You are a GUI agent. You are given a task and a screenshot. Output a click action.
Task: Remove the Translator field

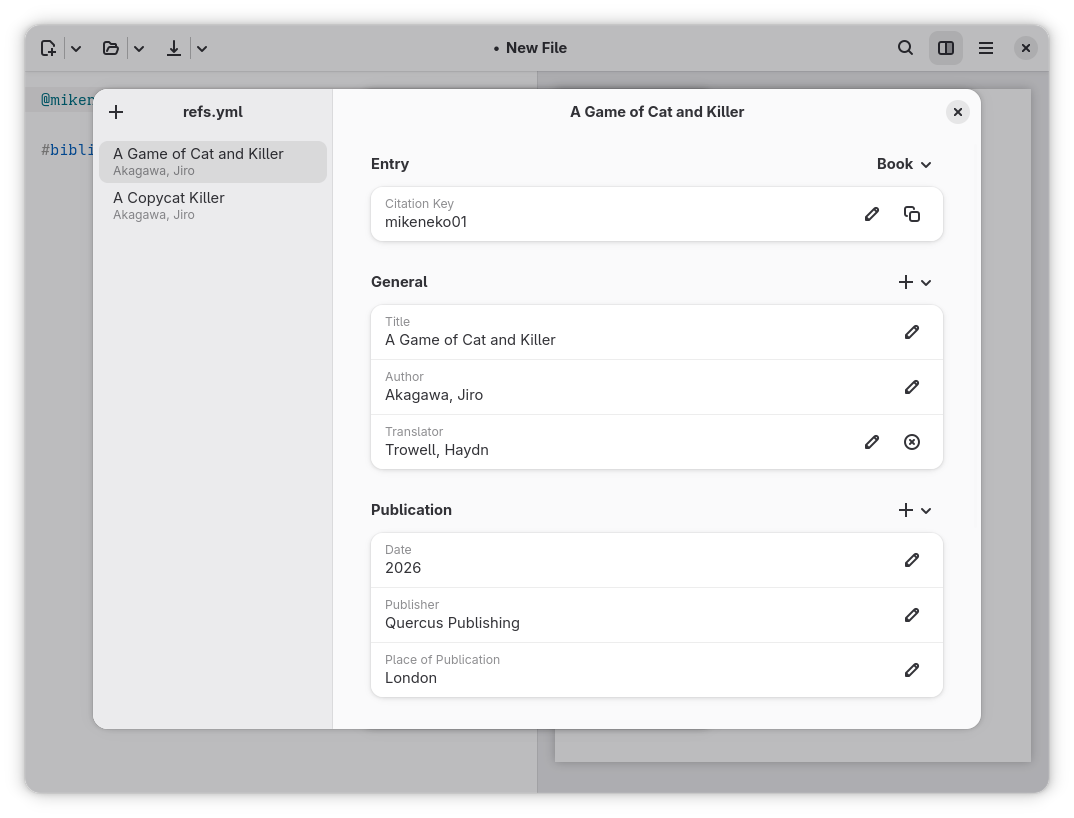[x=912, y=442]
